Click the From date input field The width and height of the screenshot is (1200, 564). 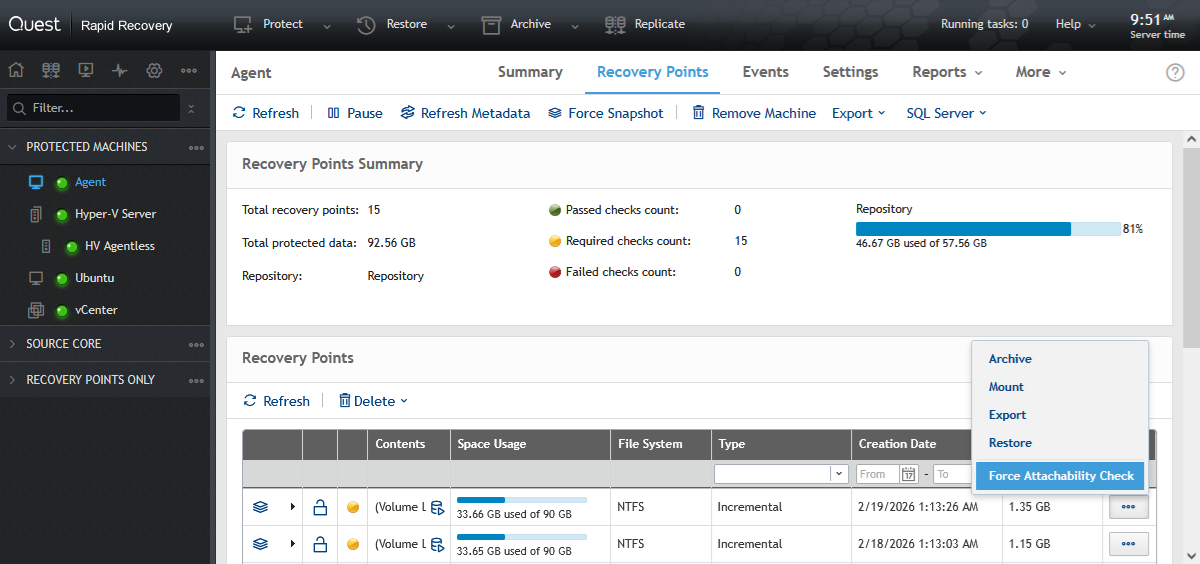tap(879, 474)
